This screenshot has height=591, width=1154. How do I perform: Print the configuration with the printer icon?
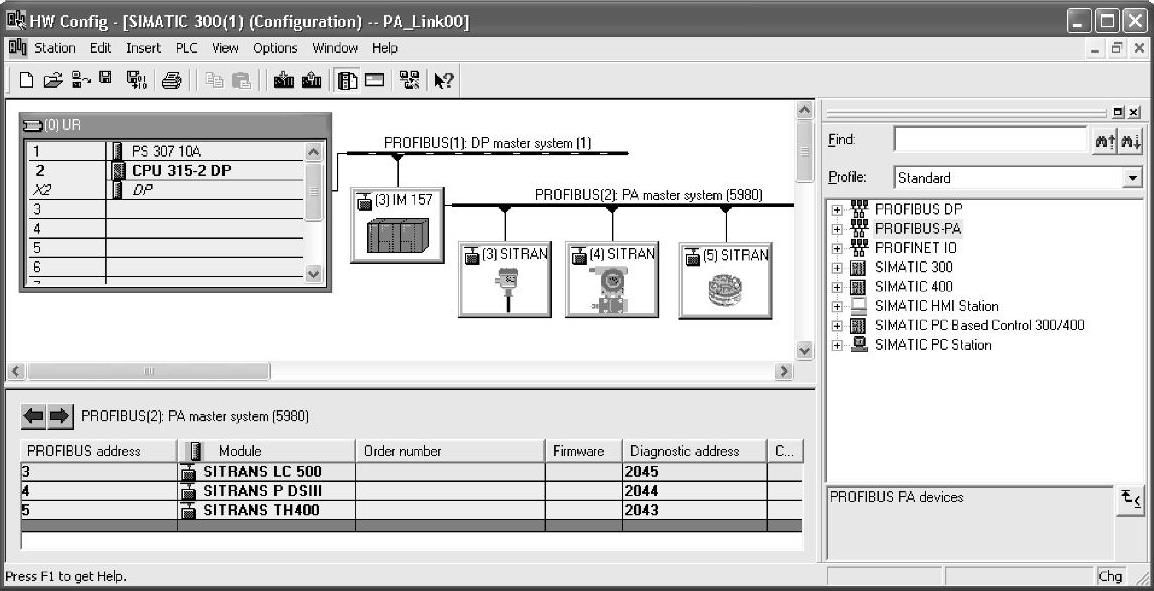coord(171,81)
